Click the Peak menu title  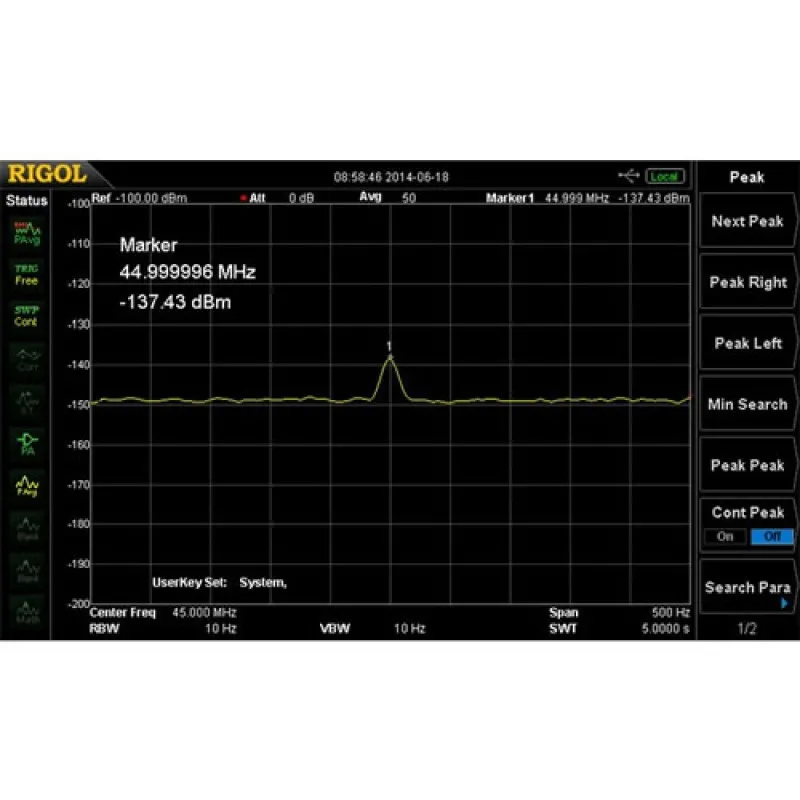747,177
